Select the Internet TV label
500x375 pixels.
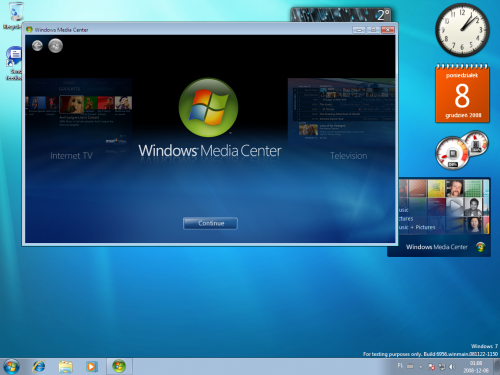pyautogui.click(x=71, y=156)
